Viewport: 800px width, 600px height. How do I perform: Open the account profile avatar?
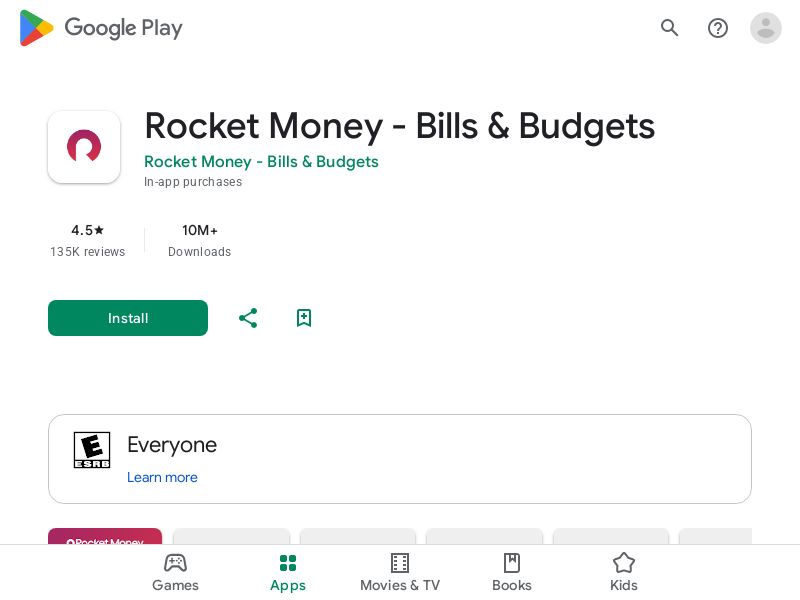coord(765,28)
